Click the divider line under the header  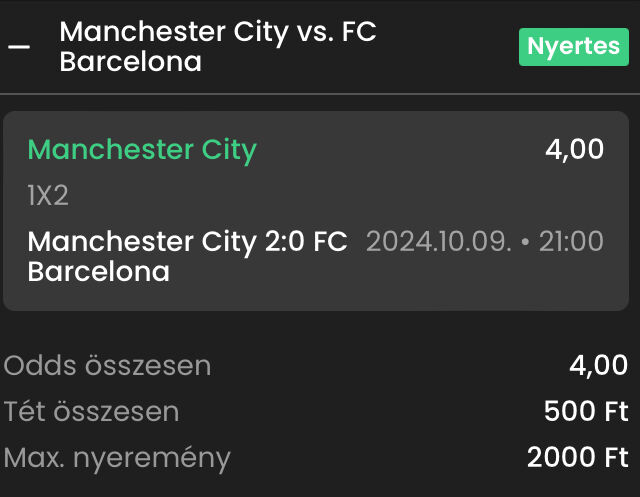click(x=320, y=94)
